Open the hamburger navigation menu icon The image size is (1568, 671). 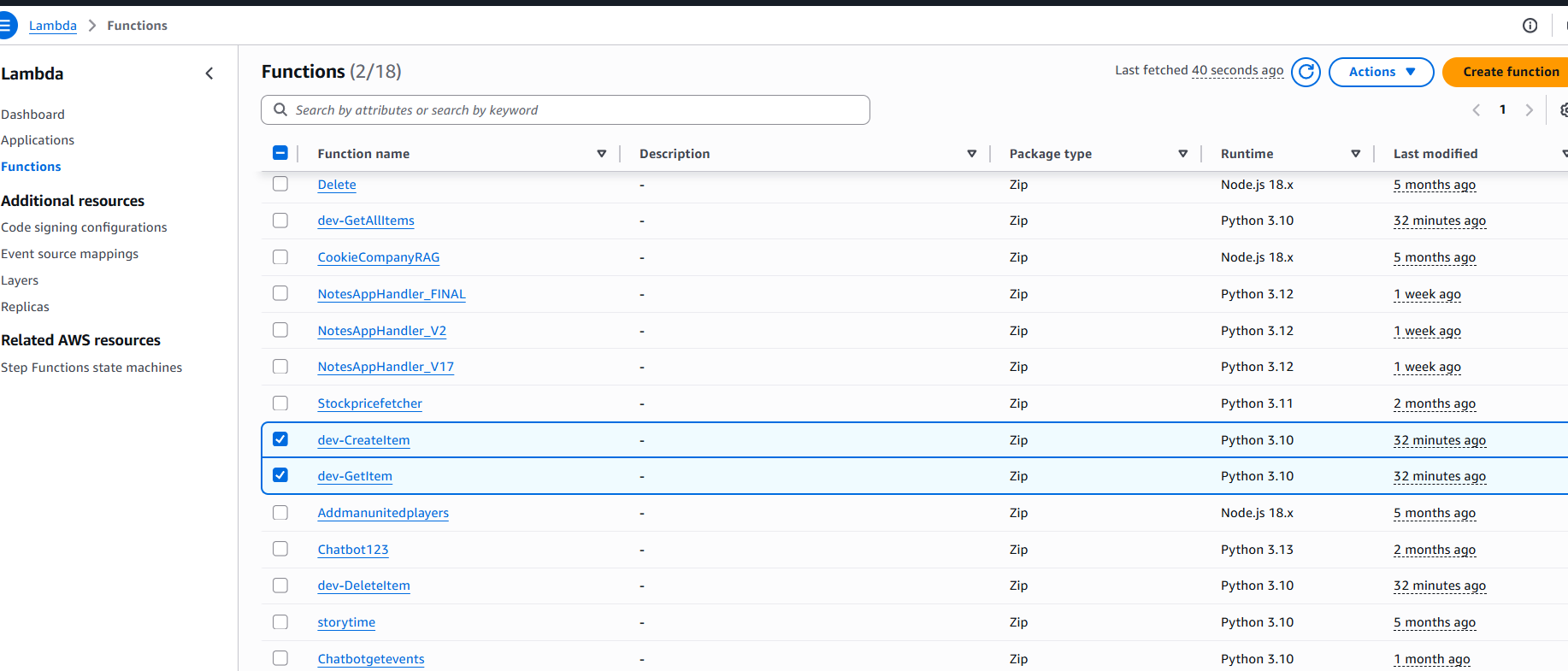coord(6,26)
